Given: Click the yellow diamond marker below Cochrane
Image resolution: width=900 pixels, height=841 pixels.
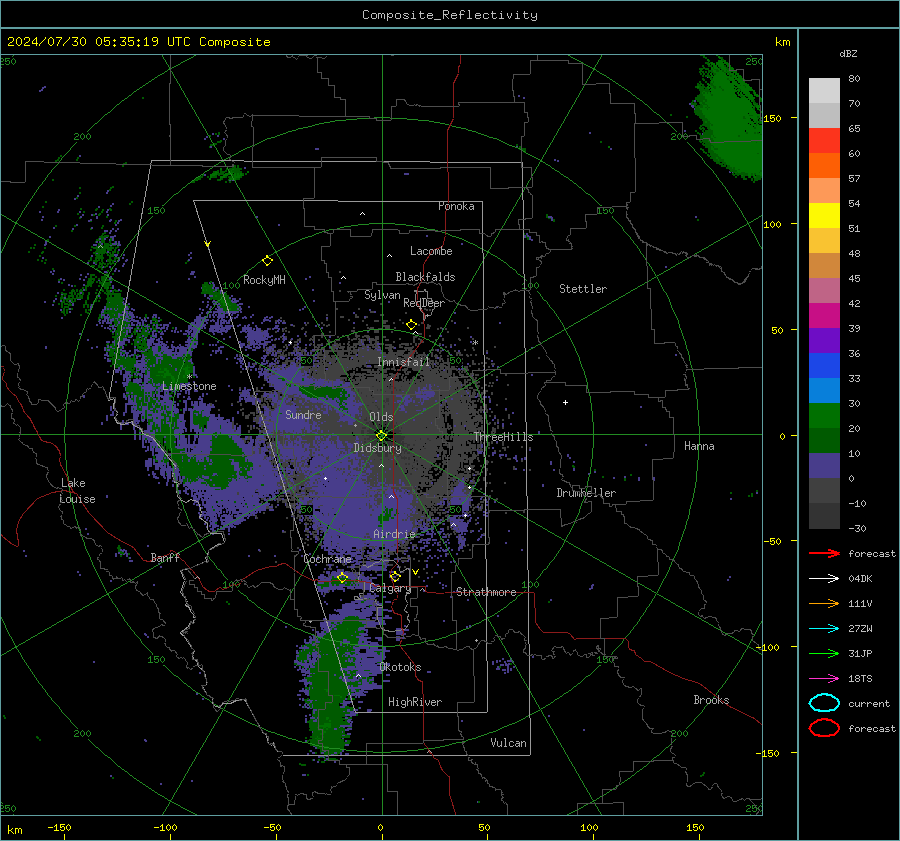Looking at the screenshot, I should [x=342, y=577].
